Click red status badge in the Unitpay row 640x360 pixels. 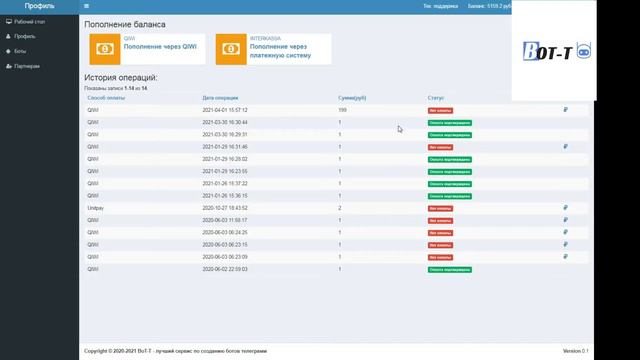tap(440, 209)
